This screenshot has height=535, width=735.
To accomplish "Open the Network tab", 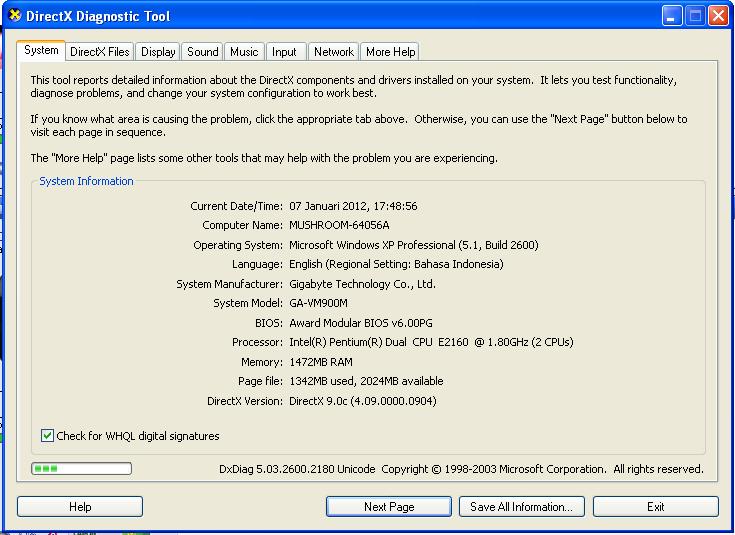I will click(333, 52).
